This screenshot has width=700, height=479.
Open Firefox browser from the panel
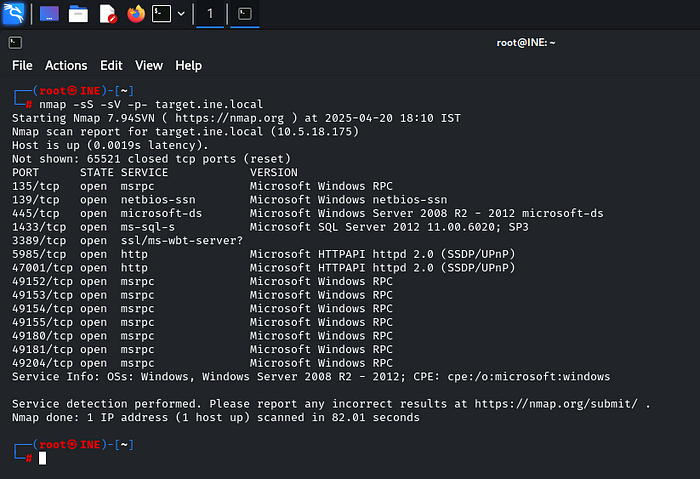click(x=136, y=14)
